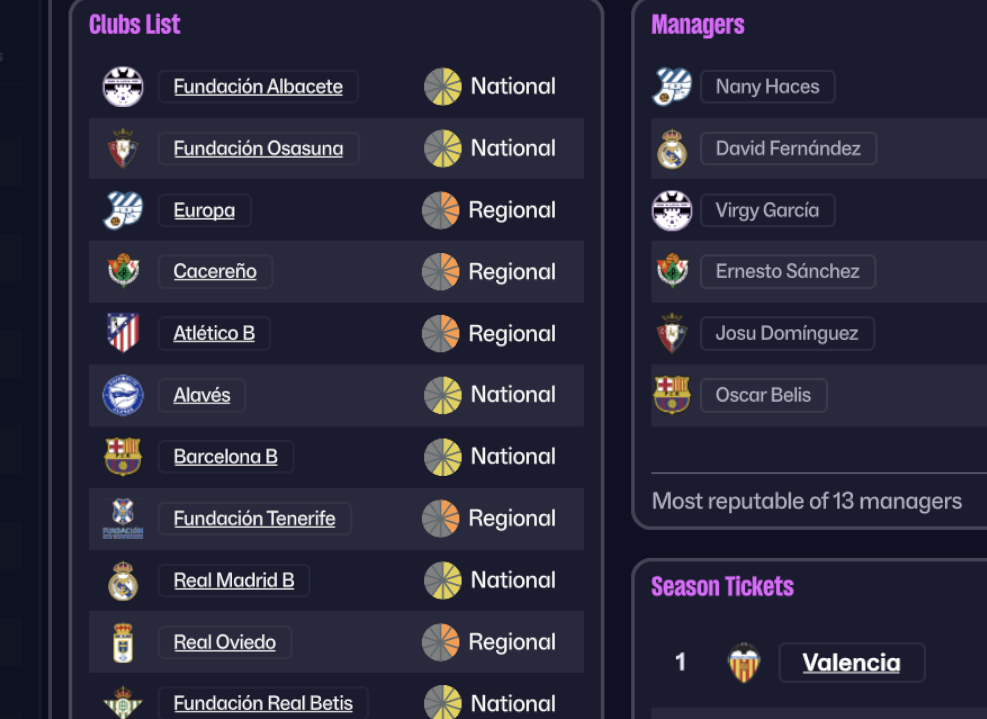Open the Real Madrid B club link

[234, 581]
